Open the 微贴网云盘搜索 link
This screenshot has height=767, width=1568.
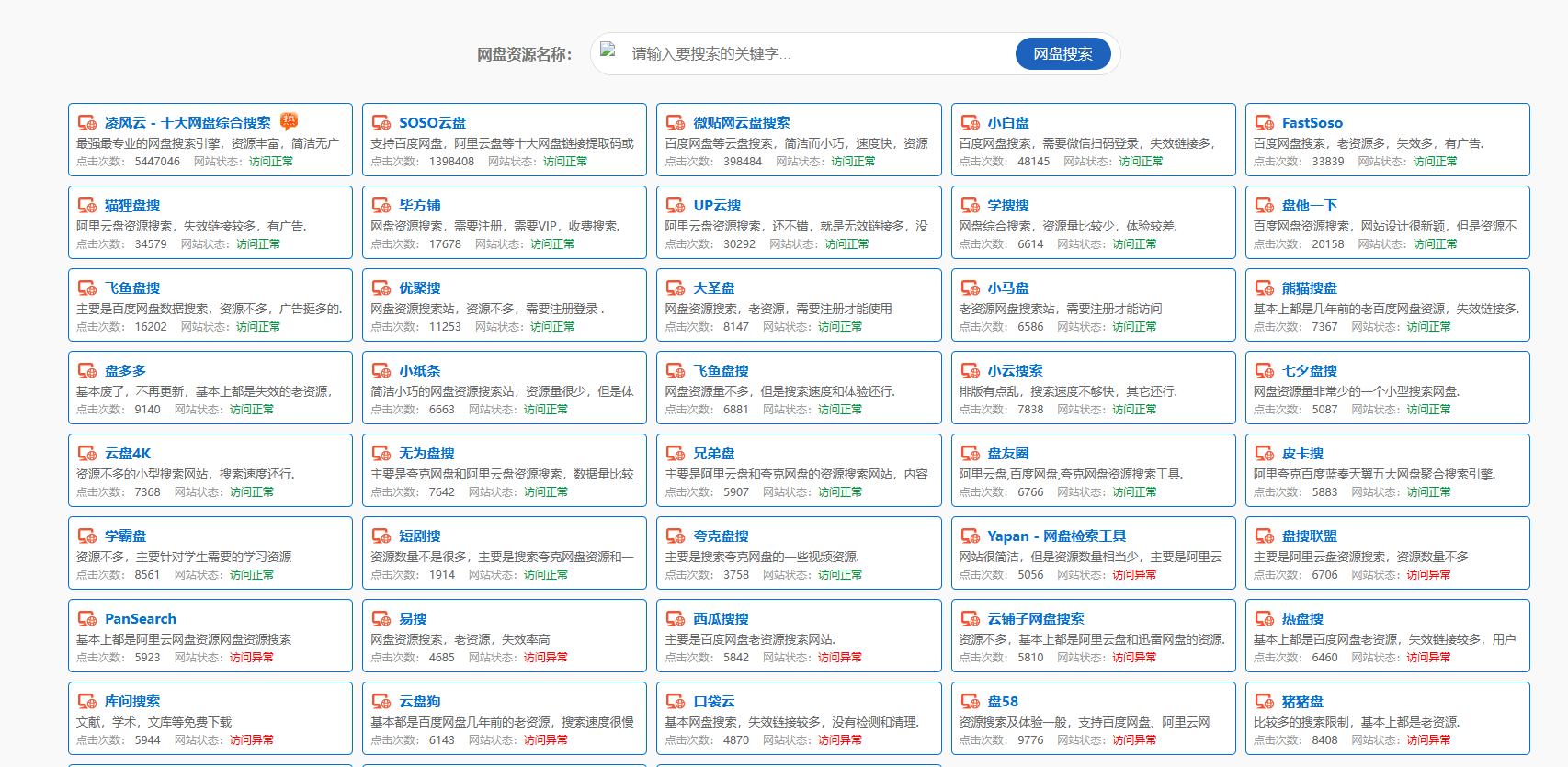coord(742,122)
